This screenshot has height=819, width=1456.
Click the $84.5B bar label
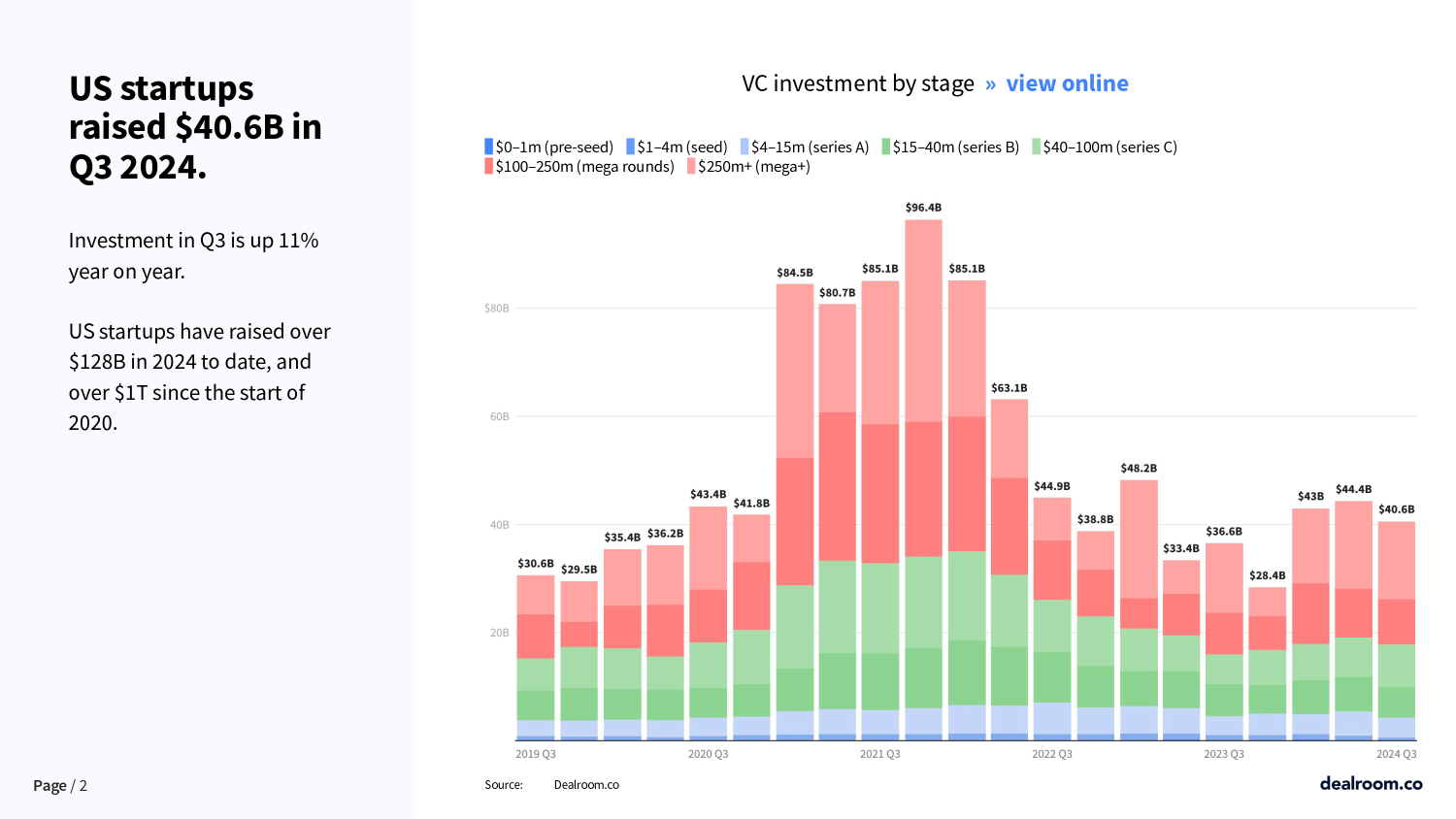click(x=795, y=273)
